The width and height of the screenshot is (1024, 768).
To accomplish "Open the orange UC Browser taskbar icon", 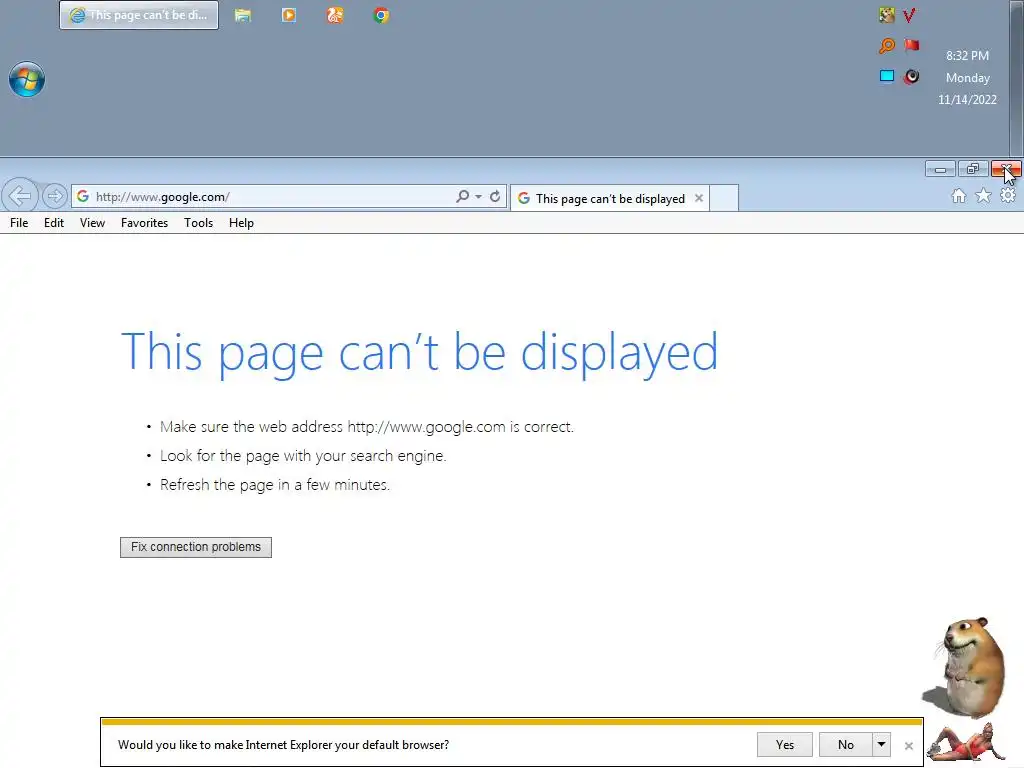I will click(x=335, y=15).
